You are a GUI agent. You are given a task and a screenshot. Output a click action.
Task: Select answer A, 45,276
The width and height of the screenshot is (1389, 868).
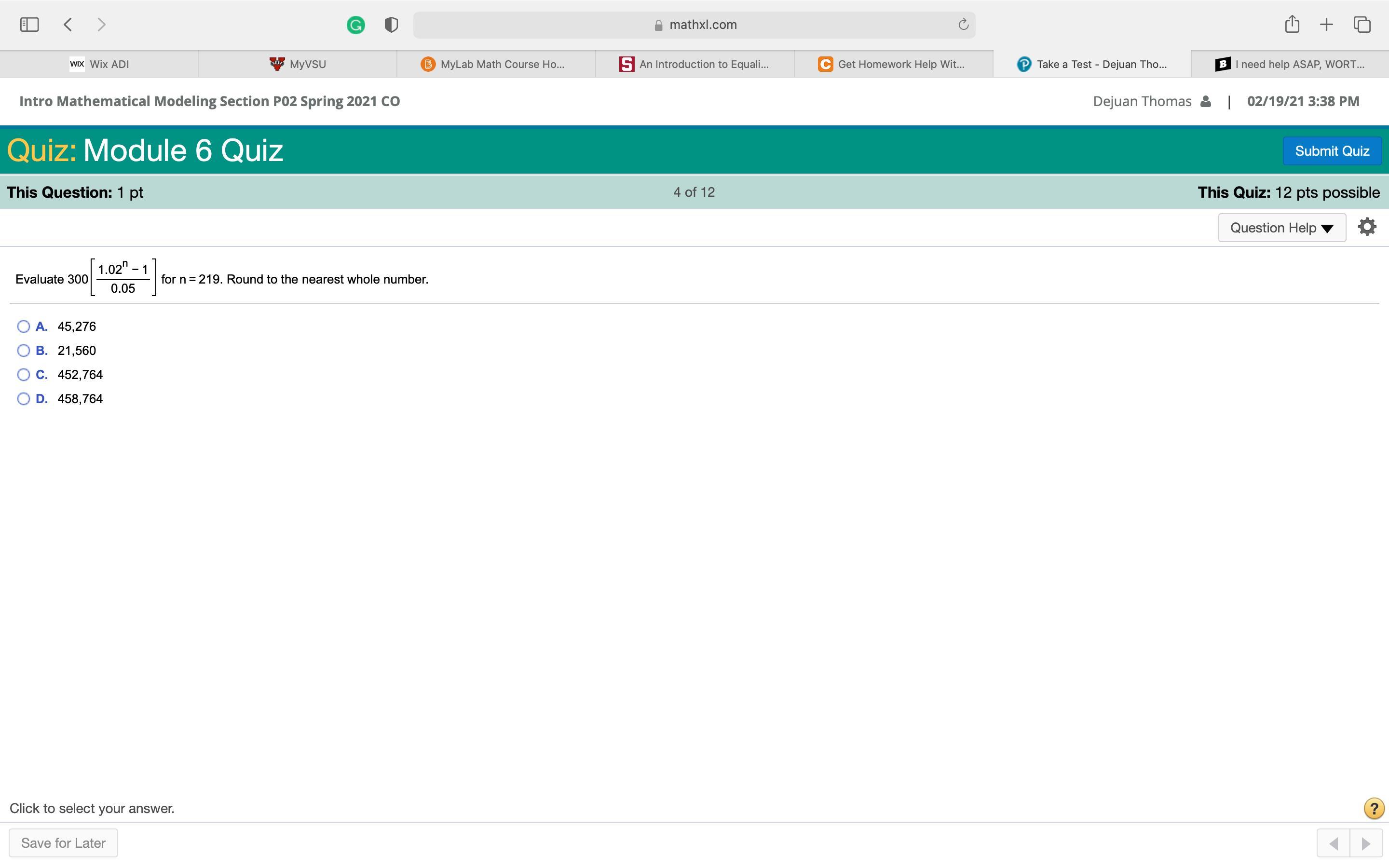(24, 326)
